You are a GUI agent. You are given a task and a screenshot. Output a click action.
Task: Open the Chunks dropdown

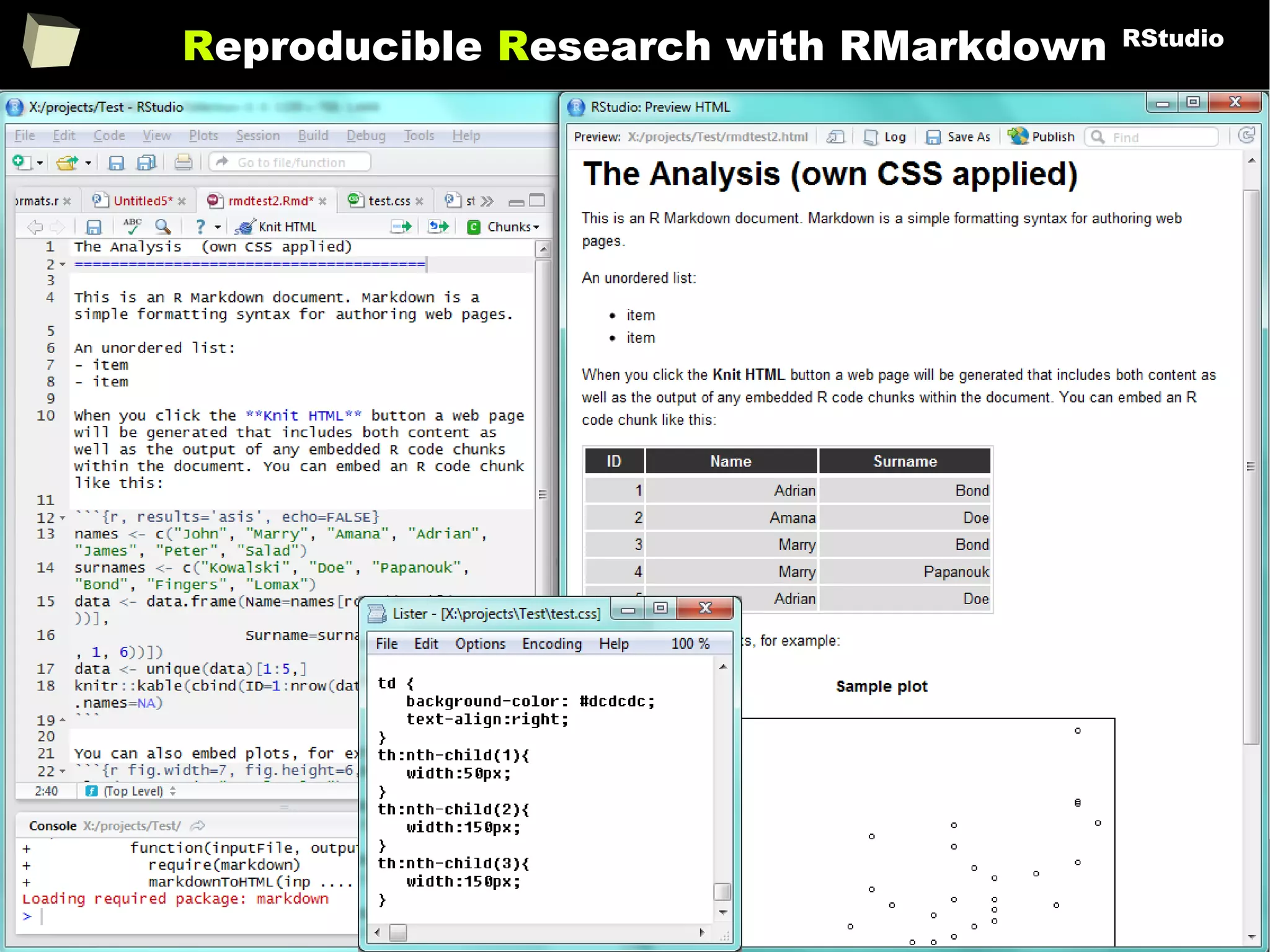pyautogui.click(x=504, y=226)
